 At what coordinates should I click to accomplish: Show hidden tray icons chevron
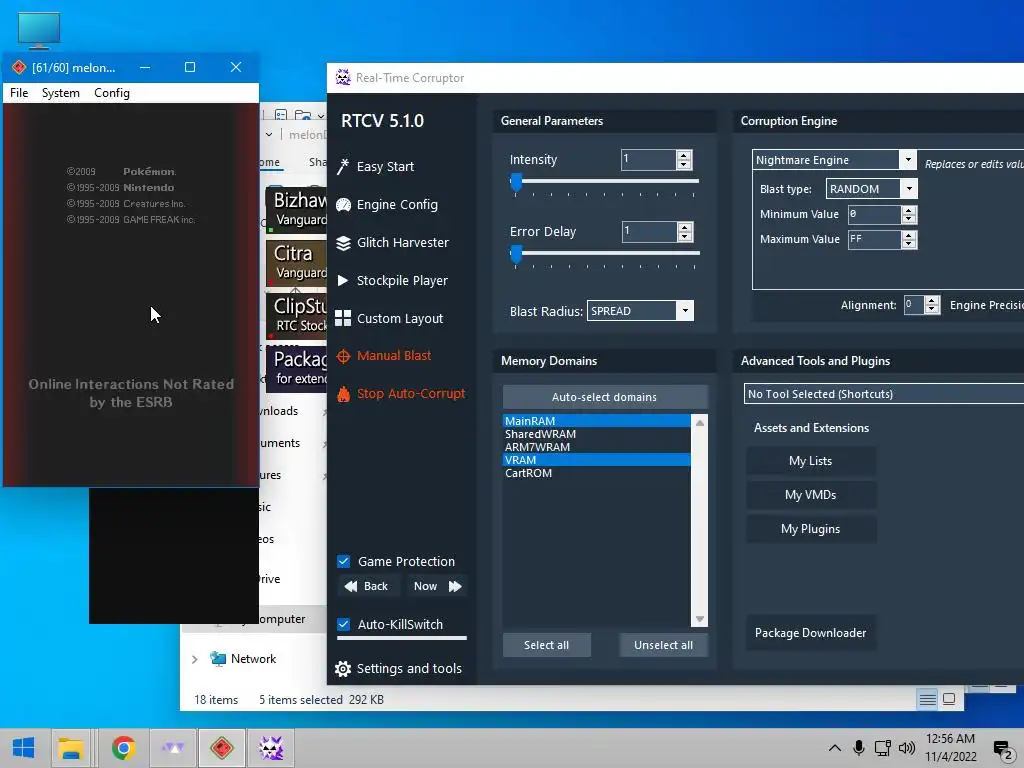[835, 748]
